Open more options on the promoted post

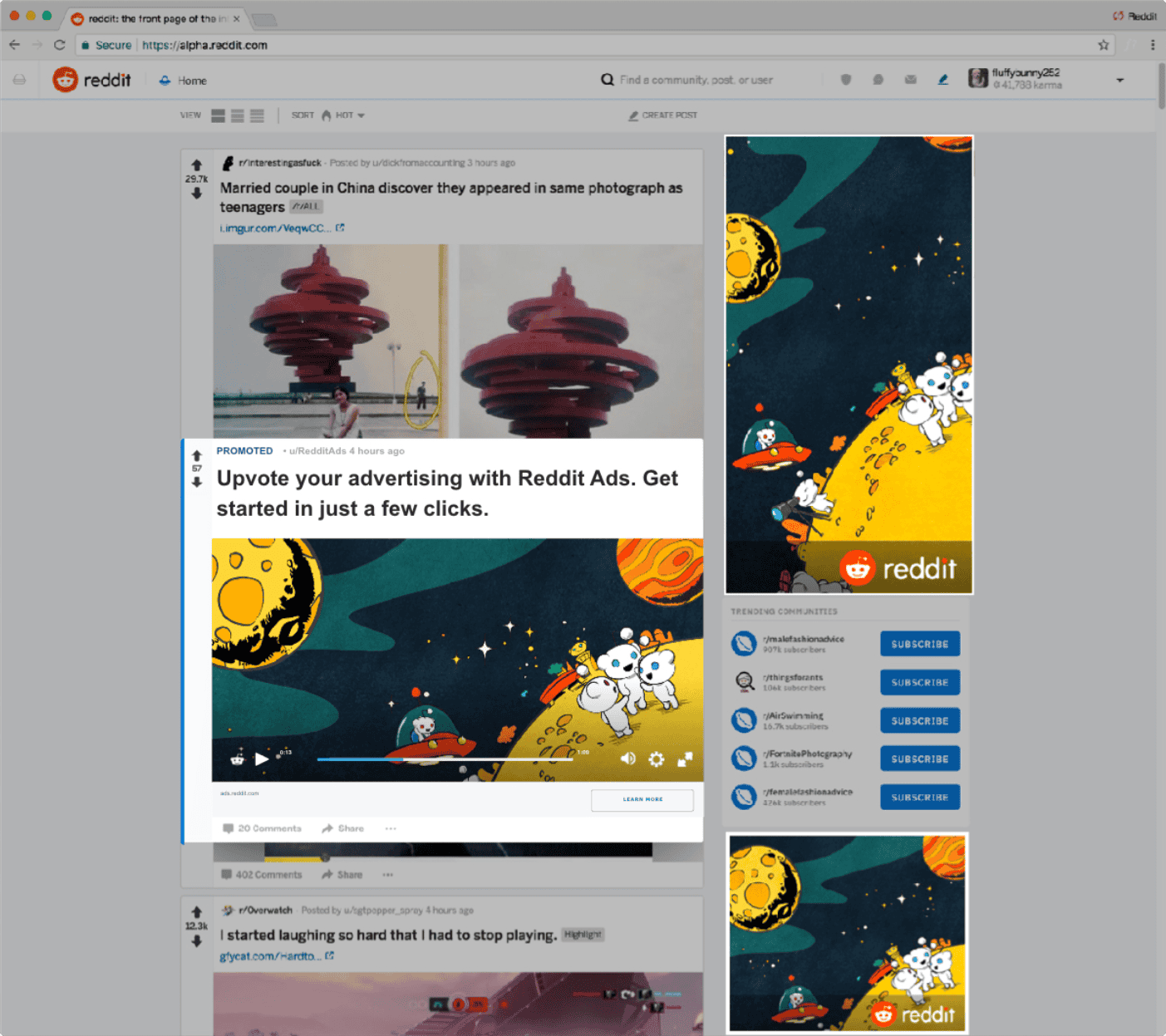(x=391, y=828)
